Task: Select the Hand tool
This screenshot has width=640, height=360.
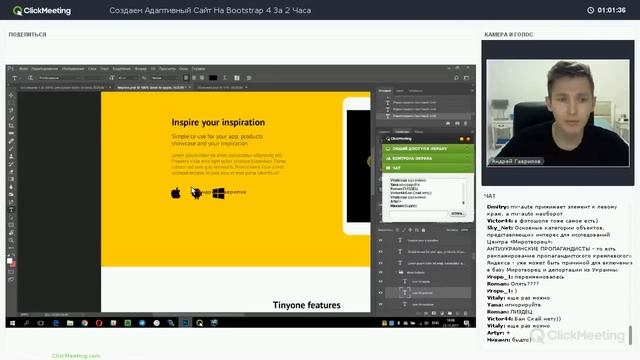Action: (11, 233)
